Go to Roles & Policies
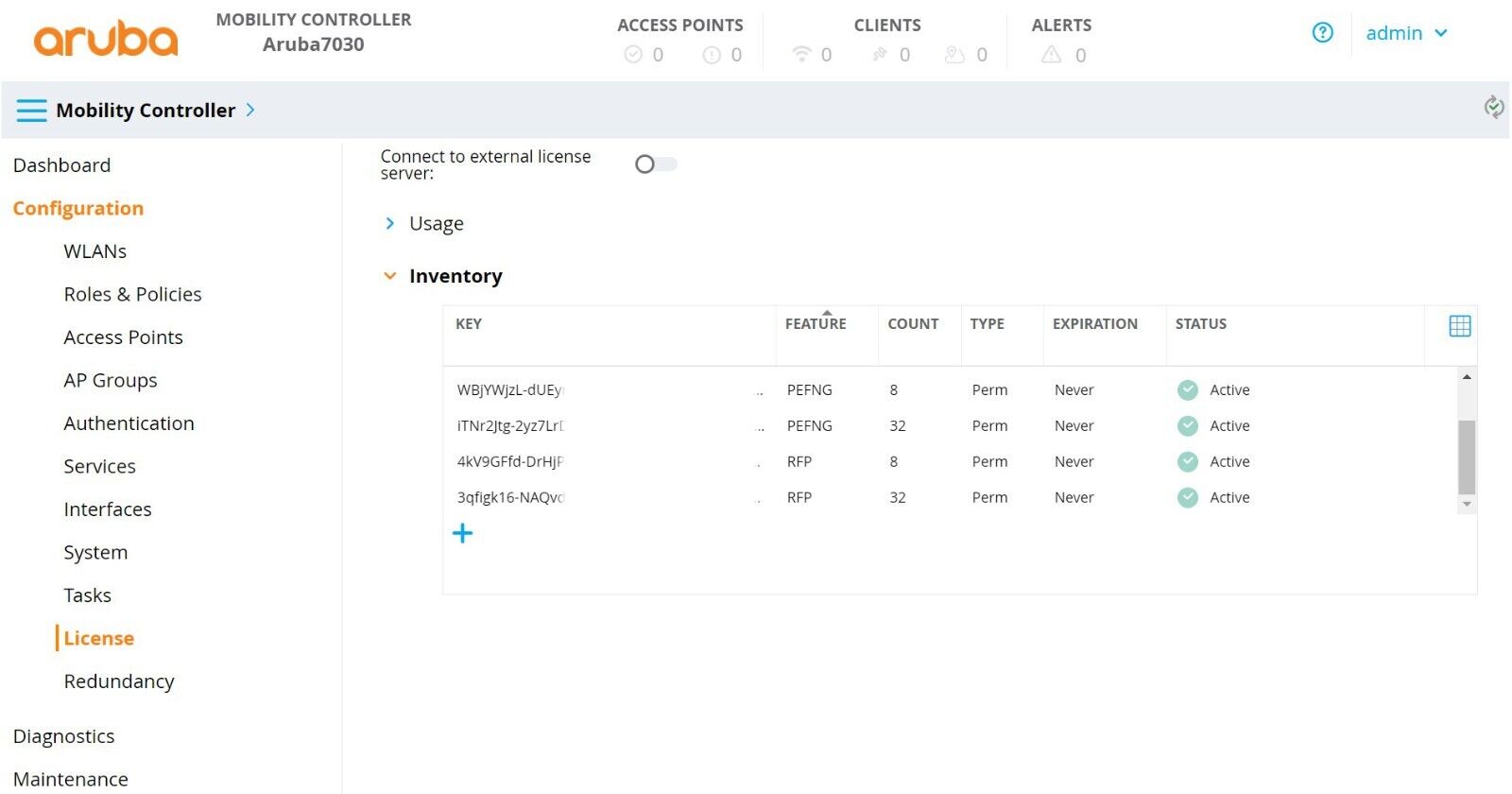The height and width of the screenshot is (794, 1512). pyautogui.click(x=132, y=294)
